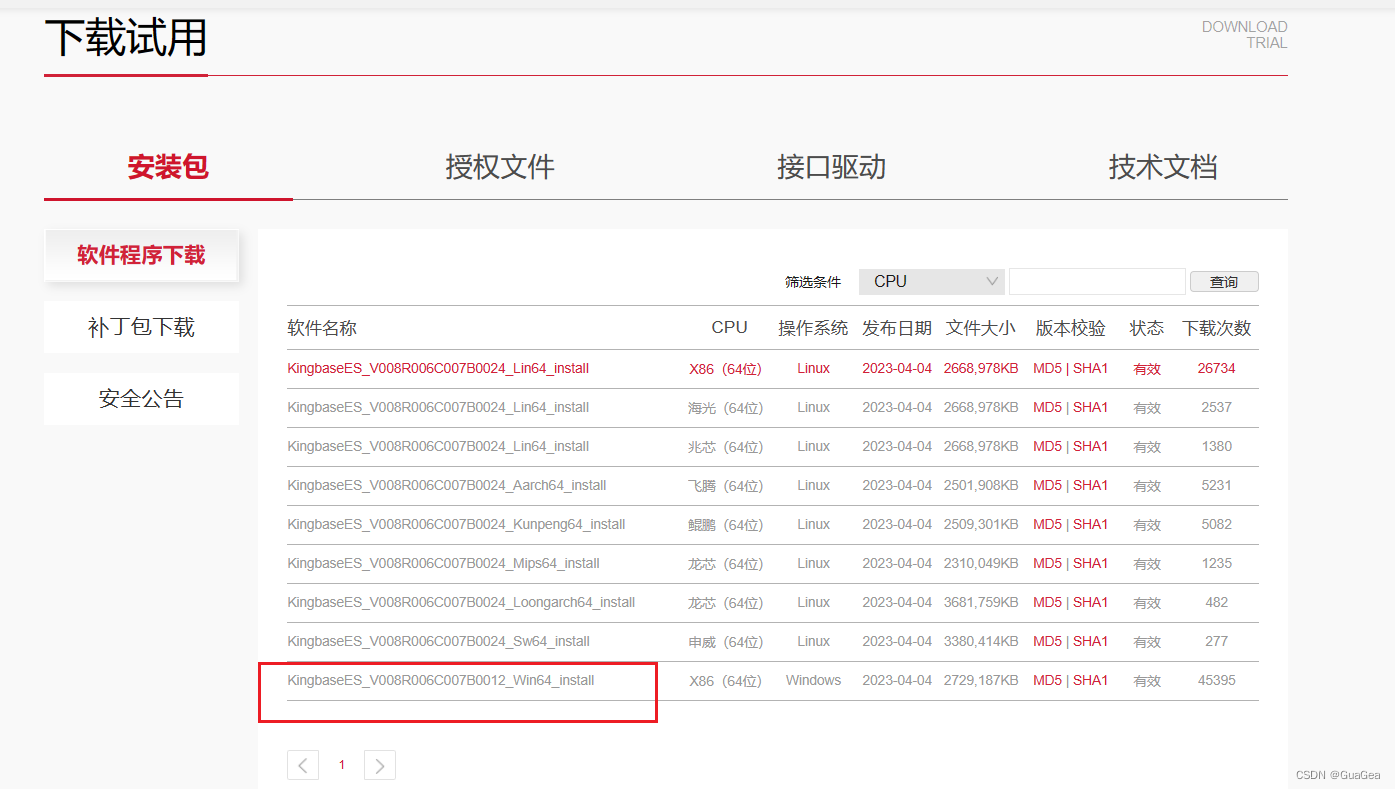
Task: Switch to 授权文件 tab
Action: [500, 167]
